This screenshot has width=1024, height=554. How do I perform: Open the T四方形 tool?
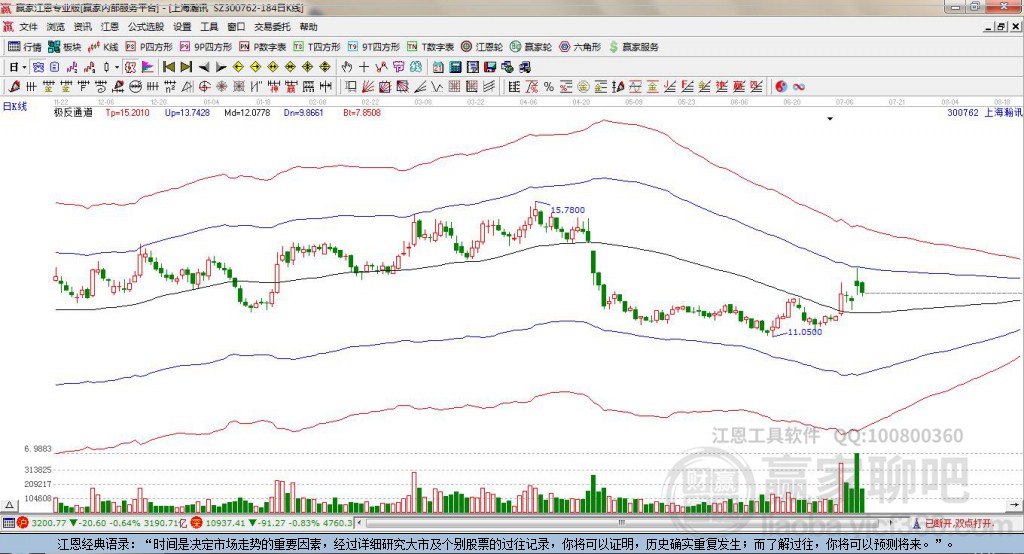[x=317, y=47]
